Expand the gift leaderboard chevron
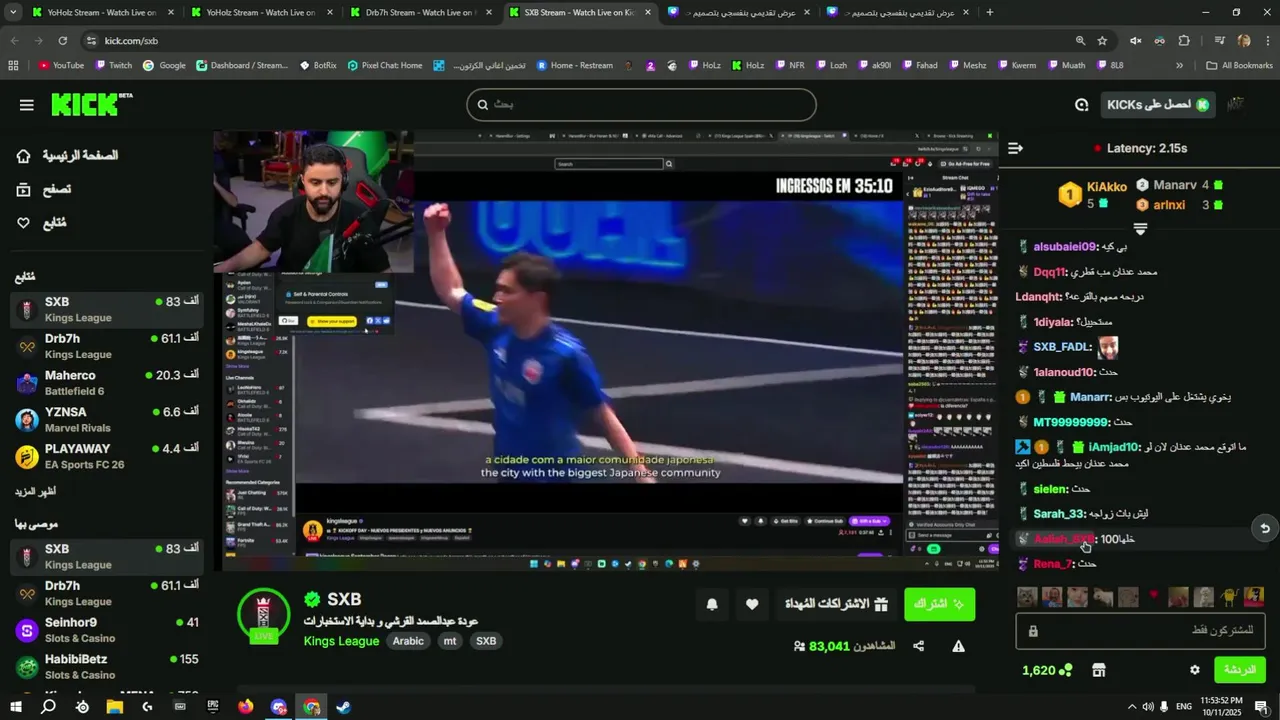The width and height of the screenshot is (1280, 720). pos(1140,229)
